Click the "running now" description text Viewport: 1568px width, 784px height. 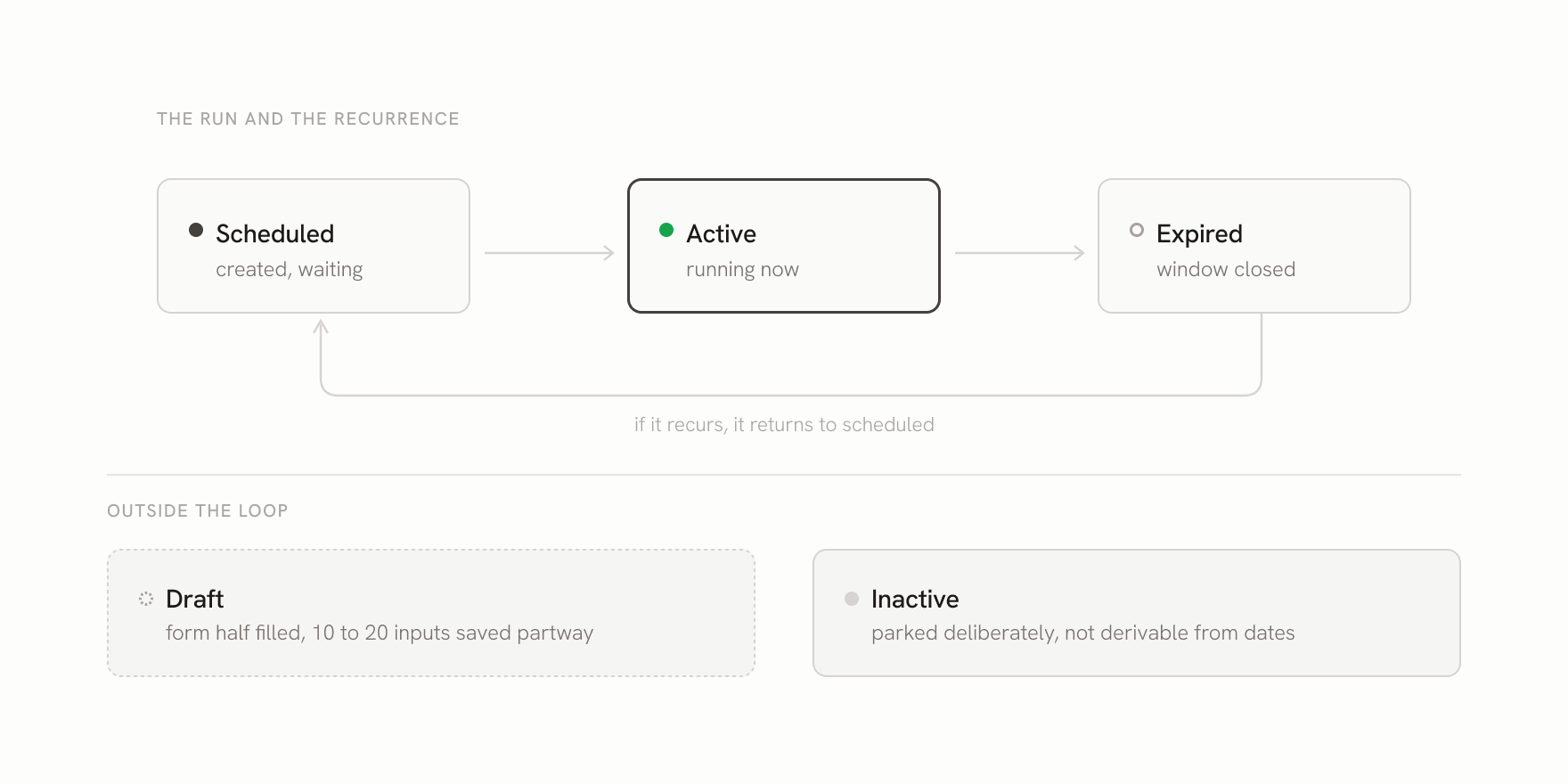tap(742, 270)
